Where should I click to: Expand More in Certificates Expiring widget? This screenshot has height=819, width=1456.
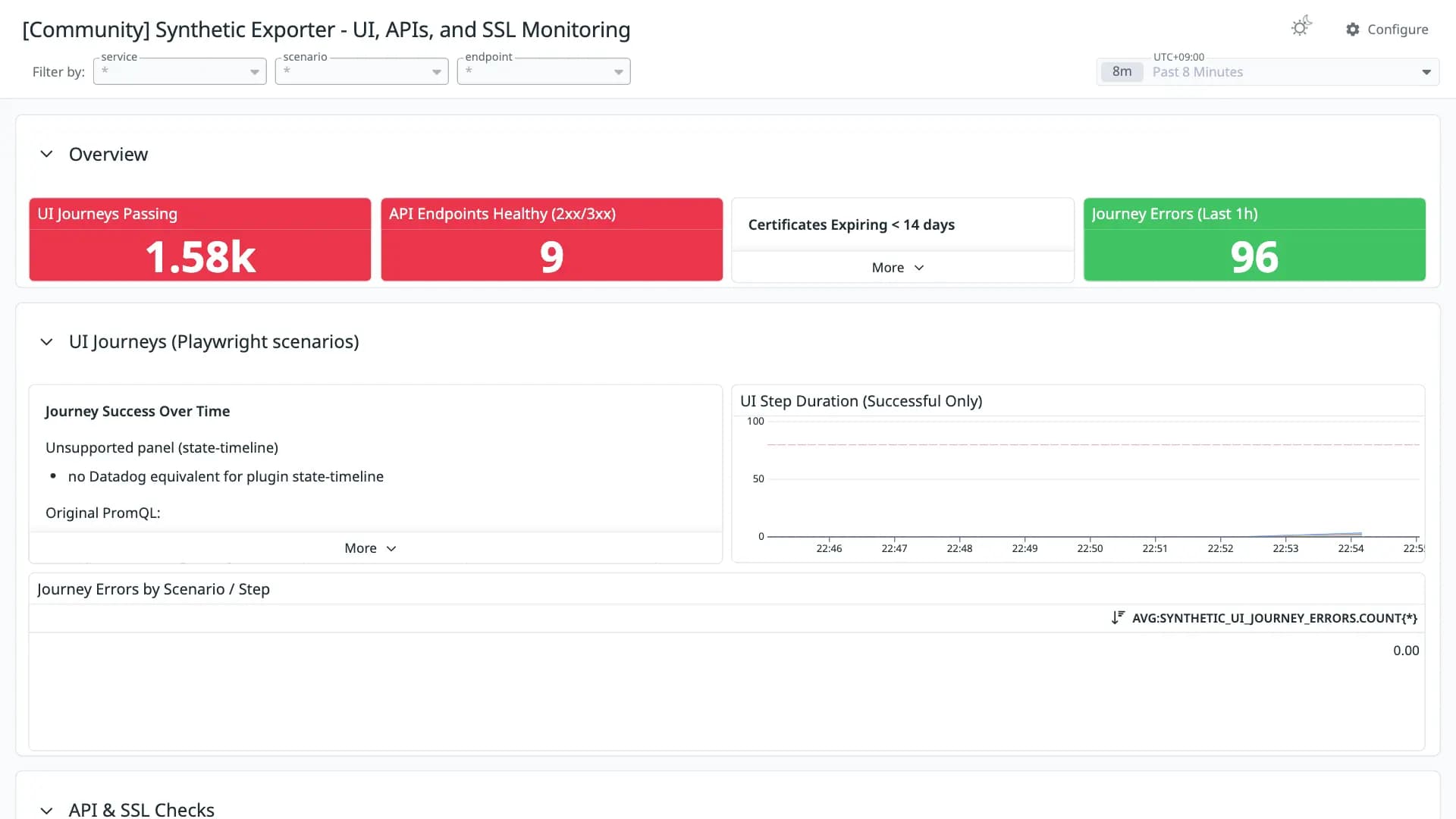[x=898, y=268]
